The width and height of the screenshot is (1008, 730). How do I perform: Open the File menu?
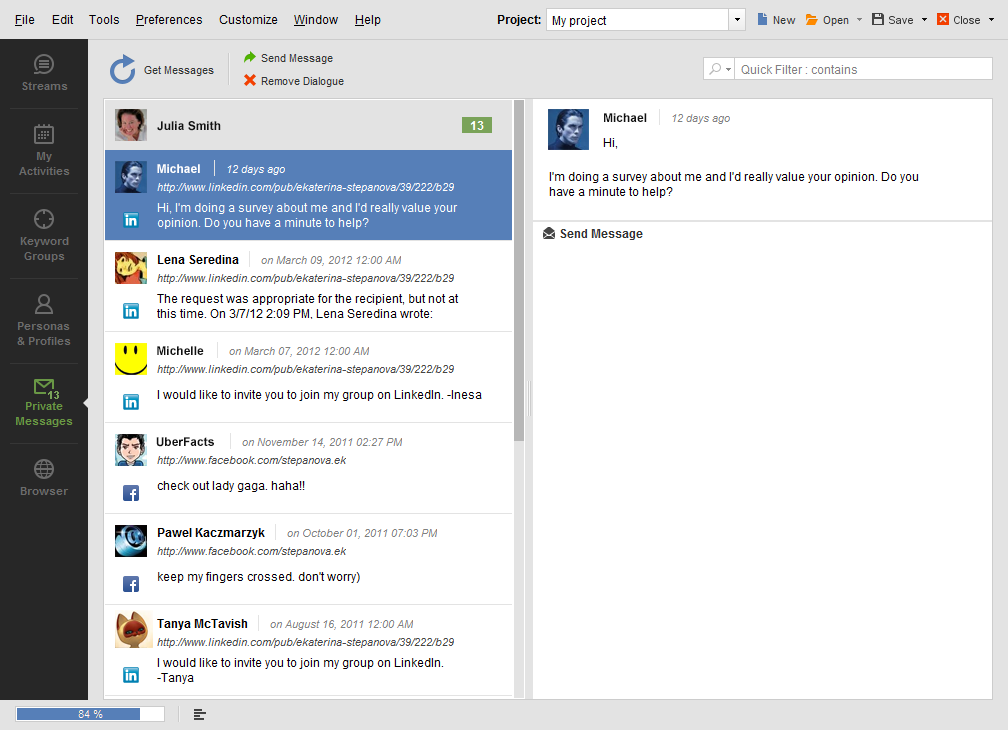pyautogui.click(x=24, y=20)
